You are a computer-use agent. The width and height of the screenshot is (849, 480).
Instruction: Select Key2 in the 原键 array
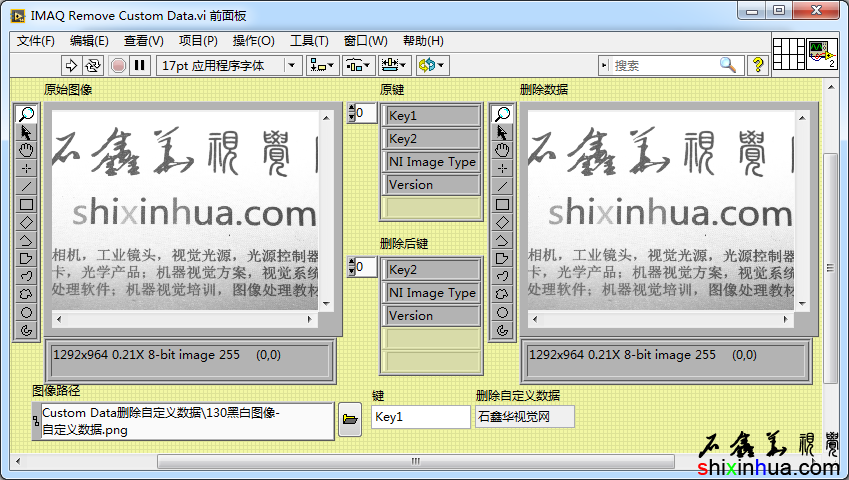tap(432, 139)
